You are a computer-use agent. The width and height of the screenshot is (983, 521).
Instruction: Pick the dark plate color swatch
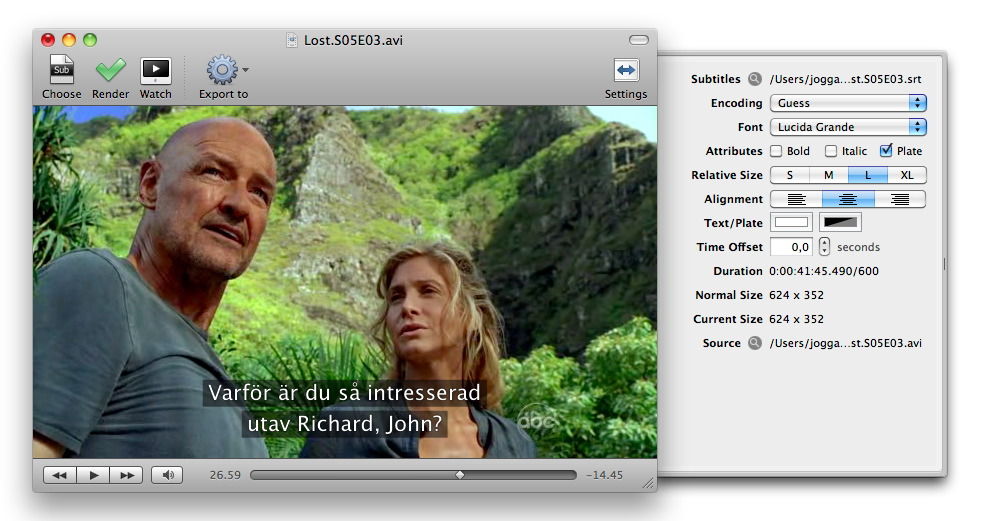840,222
